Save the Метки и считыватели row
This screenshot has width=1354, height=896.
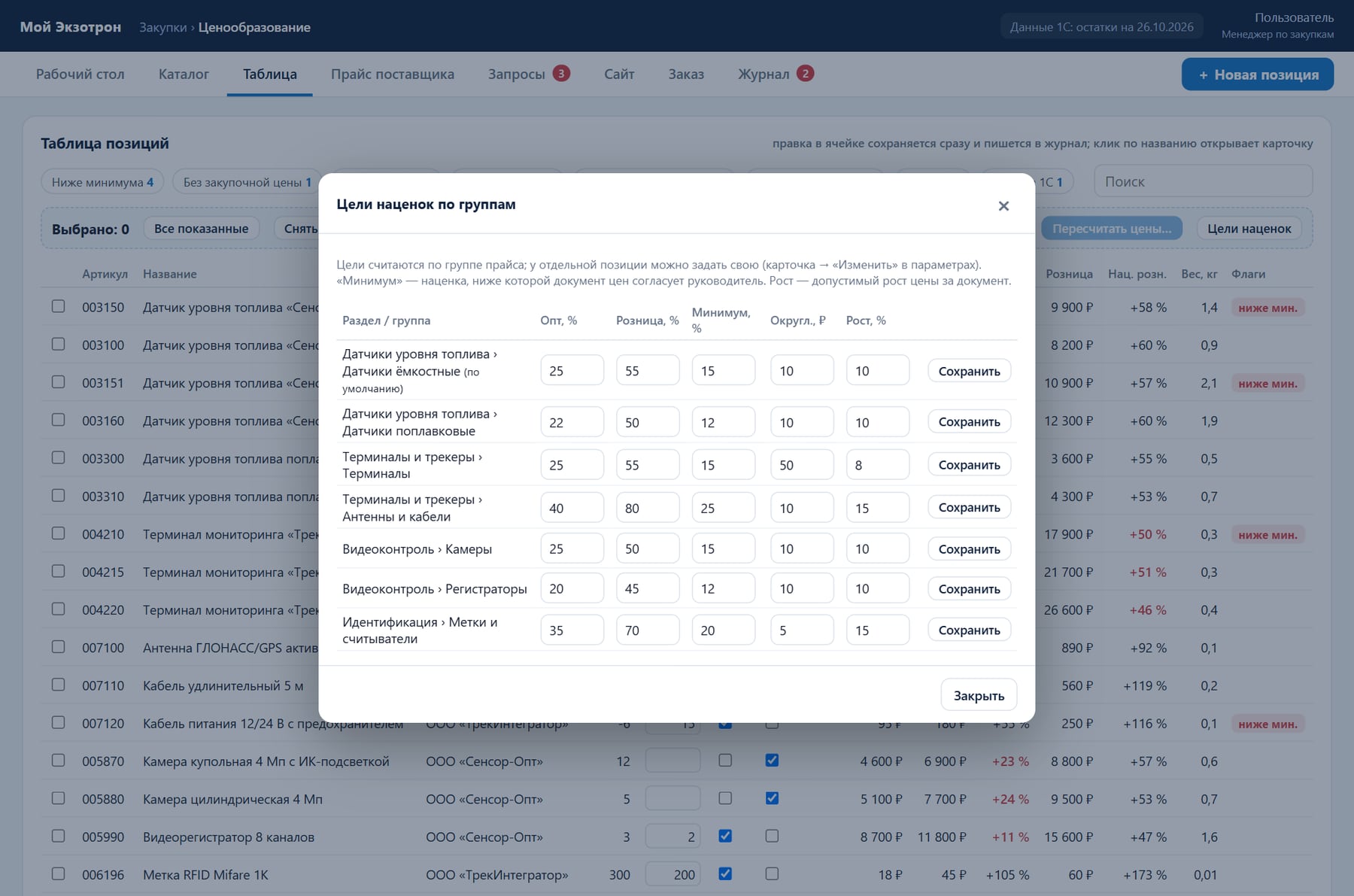969,630
